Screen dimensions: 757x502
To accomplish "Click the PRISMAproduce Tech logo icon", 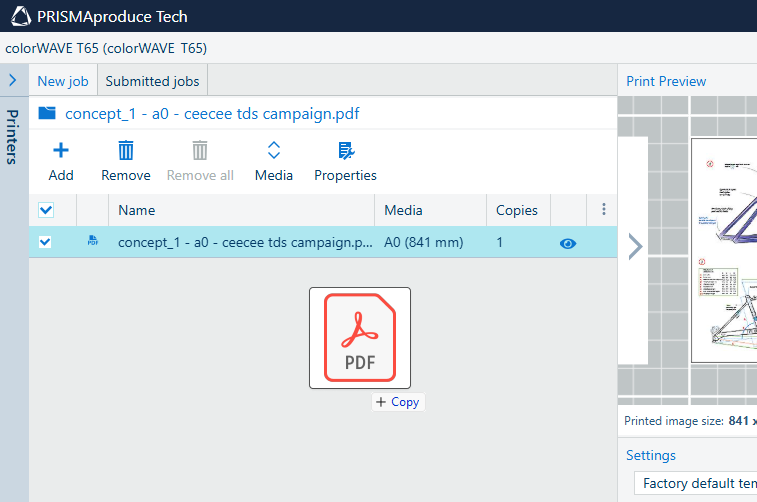I will coord(21,16).
